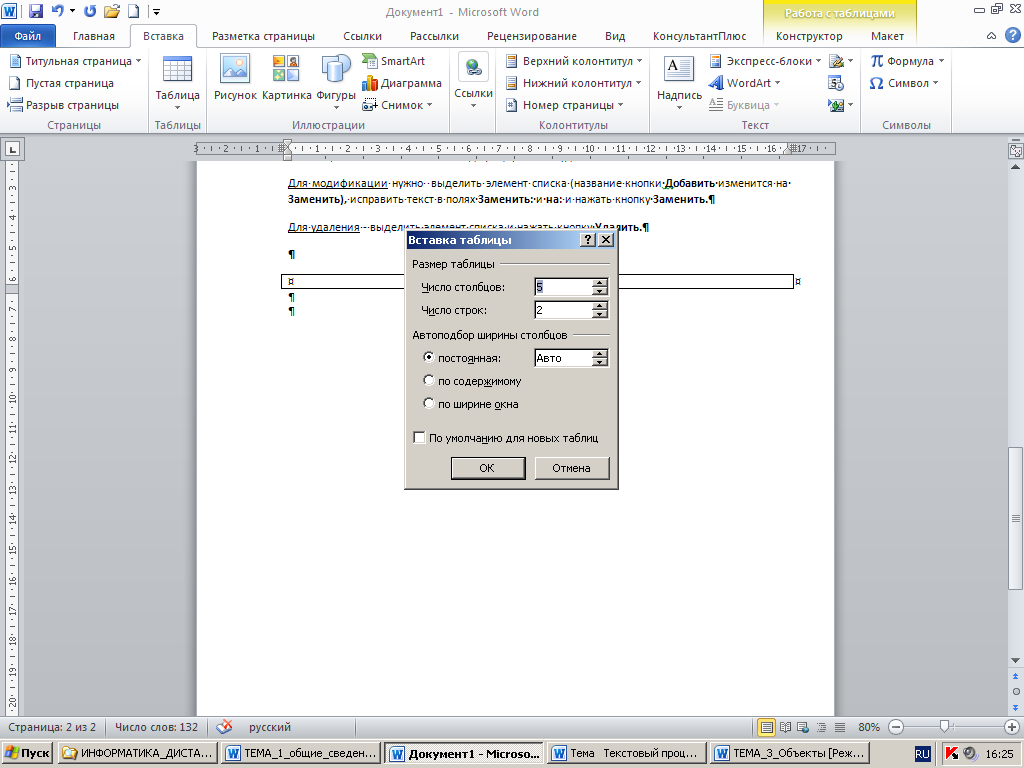Decrease number of rows with down arrow
The image size is (1024, 768).
pos(600,314)
